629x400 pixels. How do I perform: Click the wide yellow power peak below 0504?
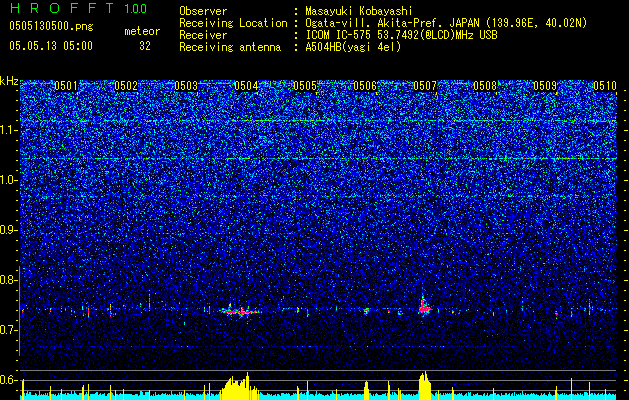pyautogui.click(x=239, y=387)
